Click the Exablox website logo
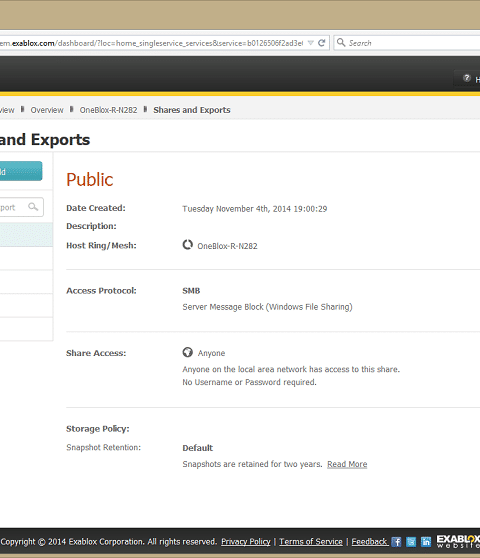Viewport: 480px width, 558px height. (458, 541)
